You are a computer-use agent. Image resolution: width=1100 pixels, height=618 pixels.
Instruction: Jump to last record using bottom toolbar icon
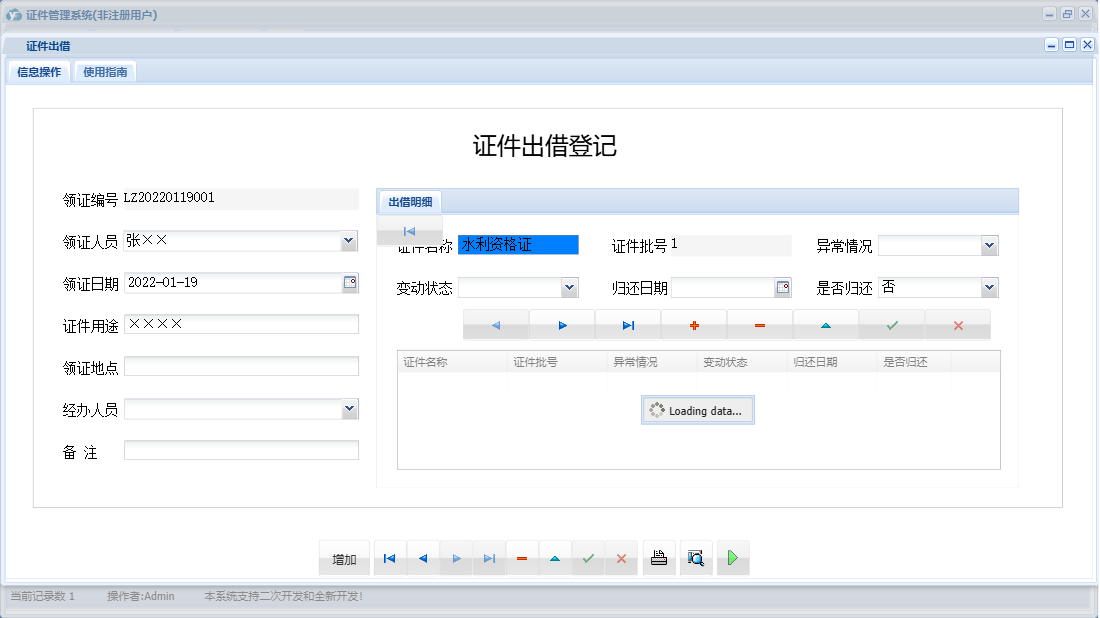[489, 558]
